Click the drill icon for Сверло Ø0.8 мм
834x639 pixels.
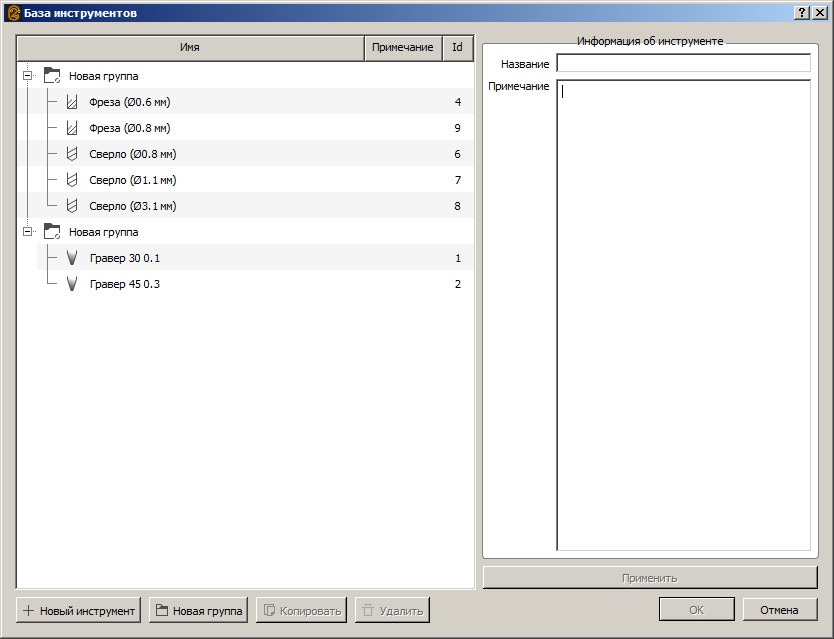pyautogui.click(x=71, y=154)
